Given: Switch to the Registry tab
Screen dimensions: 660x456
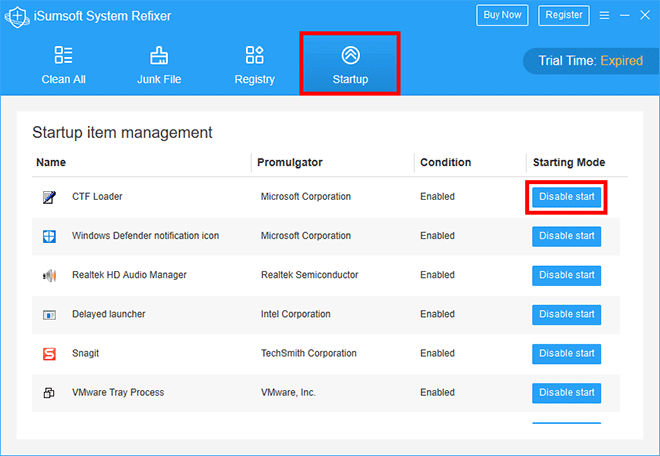Looking at the screenshot, I should tap(255, 64).
